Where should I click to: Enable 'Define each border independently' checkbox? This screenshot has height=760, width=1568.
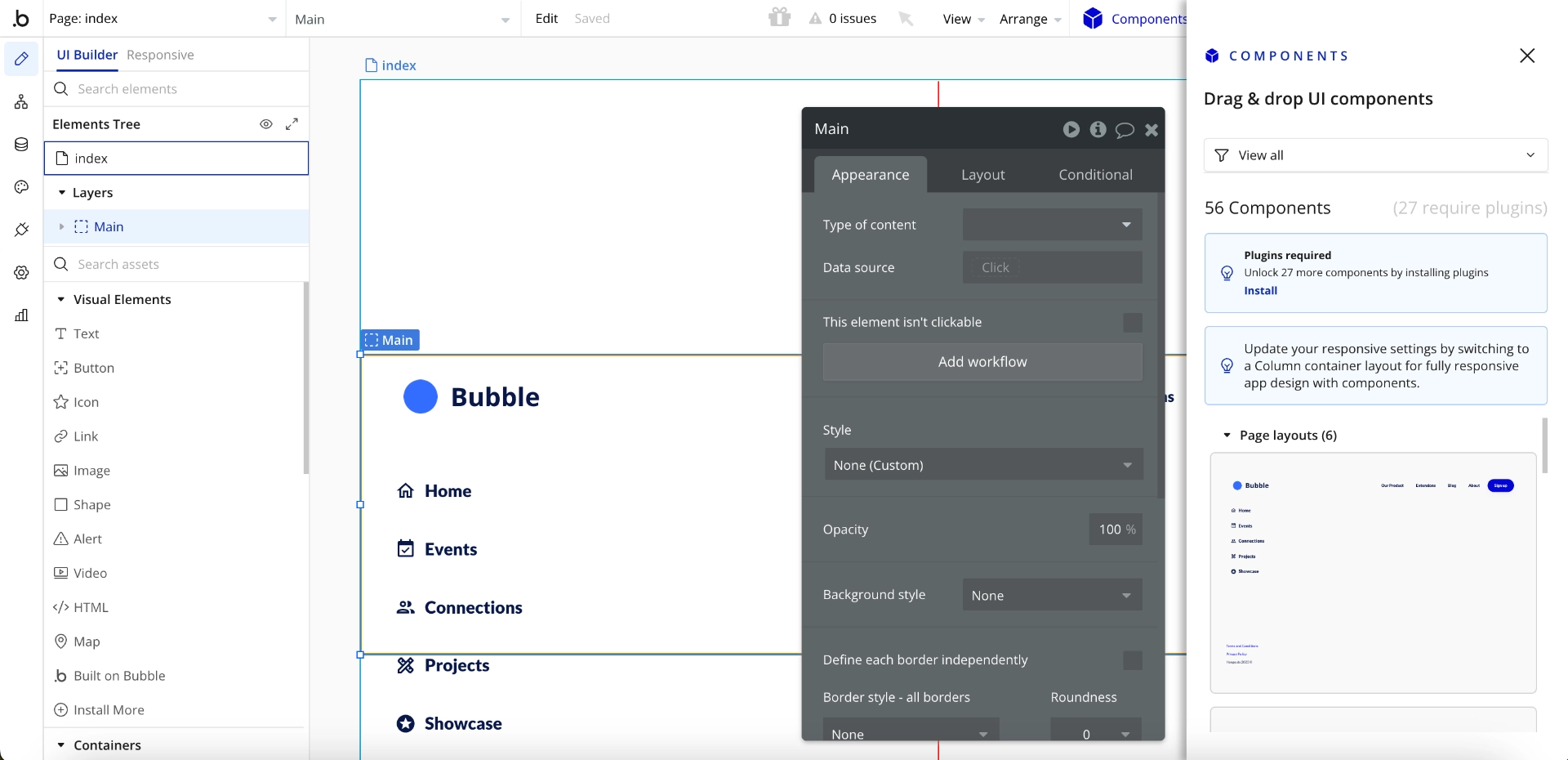pyautogui.click(x=1132, y=660)
